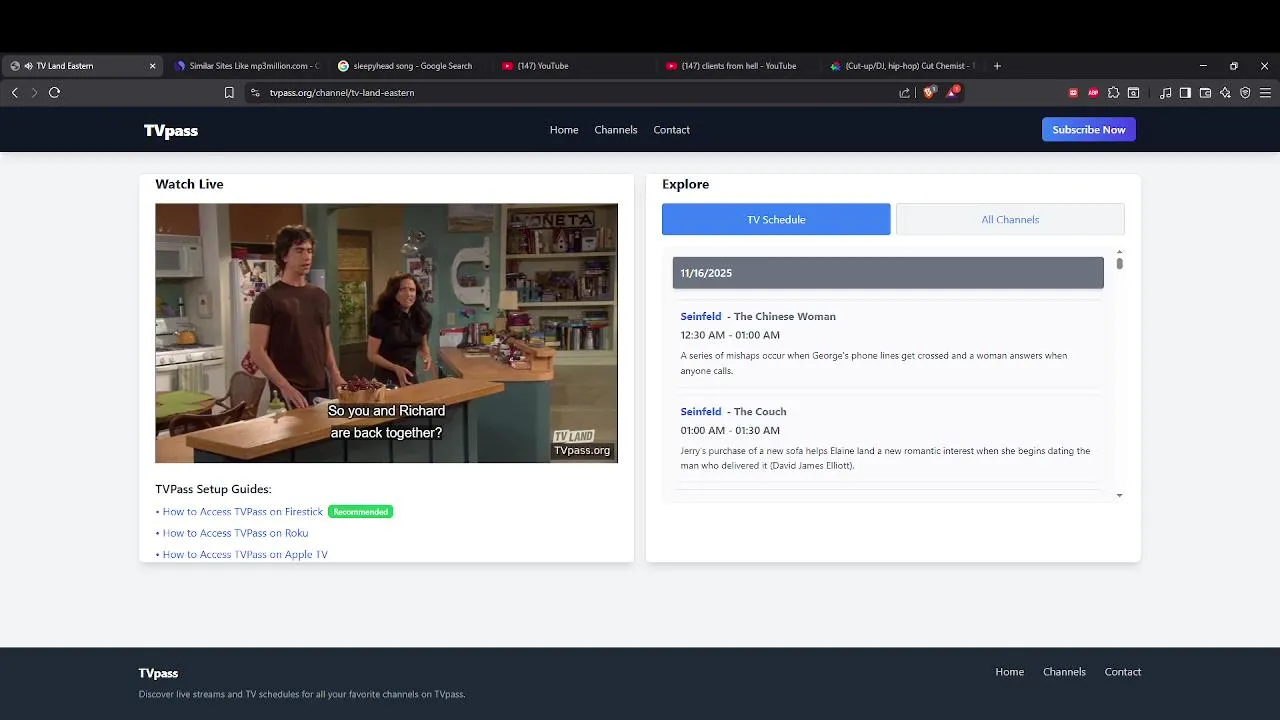Bookmark this page with the bookmark icon
The width and height of the screenshot is (1280, 720).
(x=229, y=92)
